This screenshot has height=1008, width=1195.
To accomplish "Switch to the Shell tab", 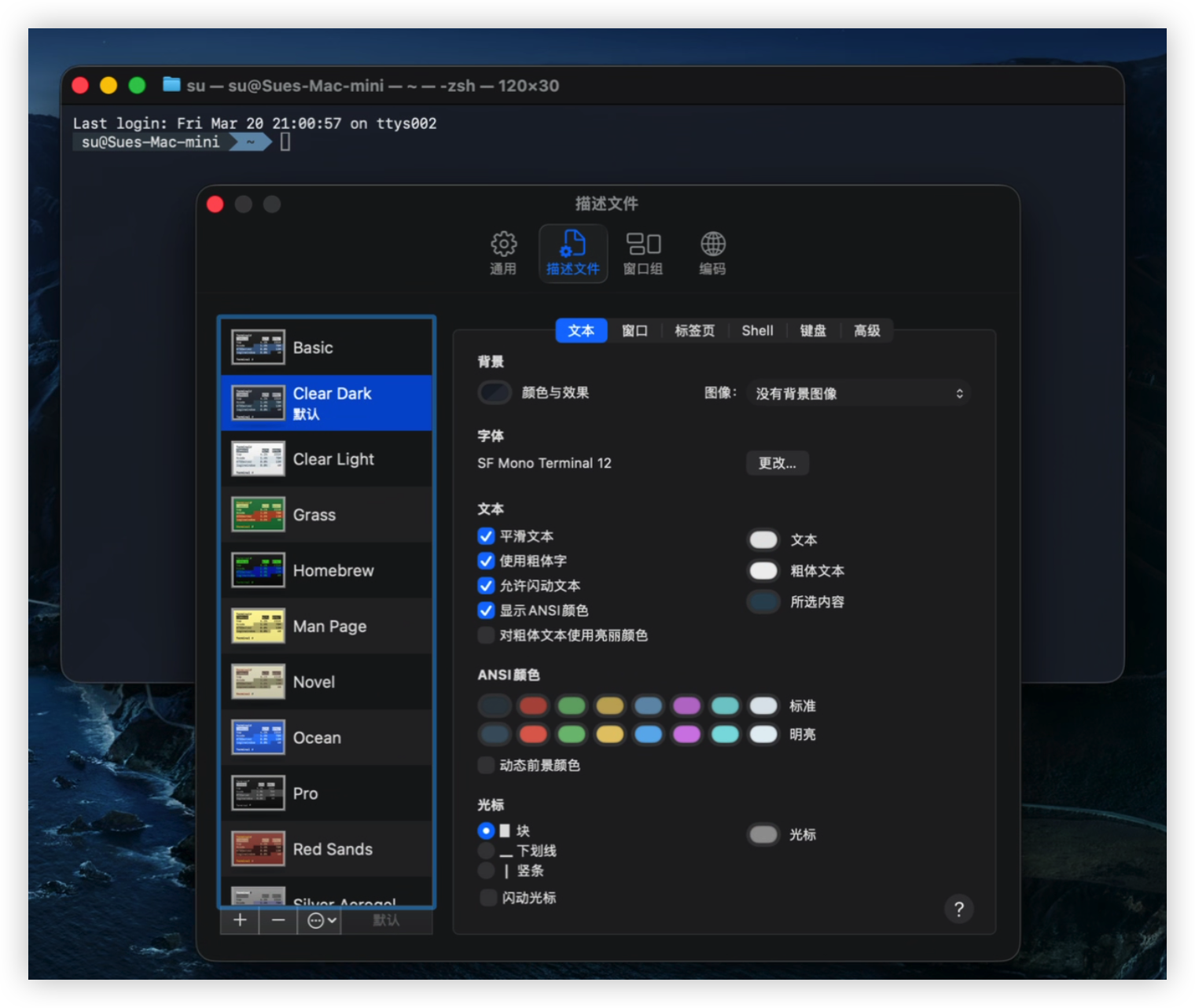I will (757, 331).
